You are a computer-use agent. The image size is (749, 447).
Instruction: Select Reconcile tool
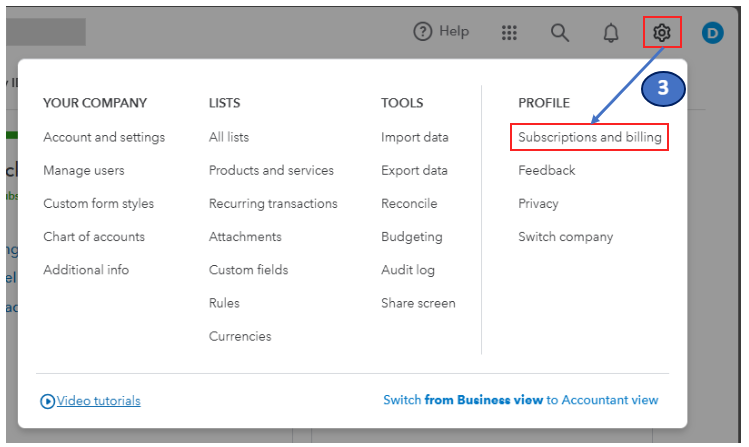[409, 203]
